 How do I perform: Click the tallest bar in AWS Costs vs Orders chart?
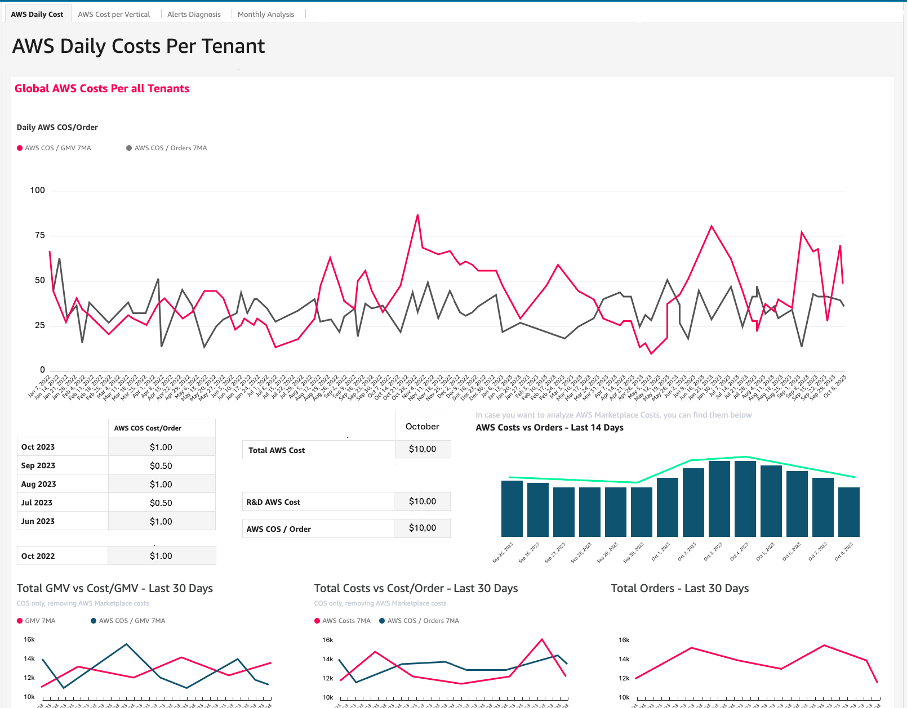click(x=745, y=499)
